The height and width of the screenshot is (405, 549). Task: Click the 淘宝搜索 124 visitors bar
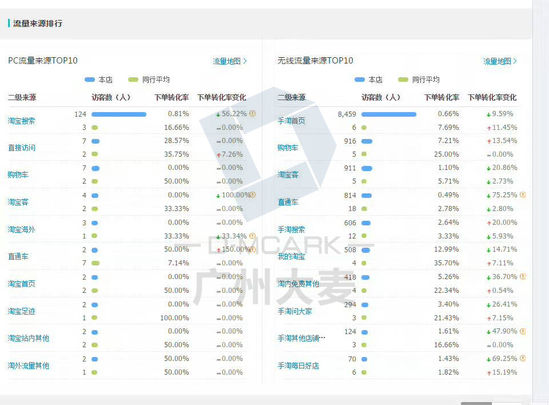click(119, 114)
